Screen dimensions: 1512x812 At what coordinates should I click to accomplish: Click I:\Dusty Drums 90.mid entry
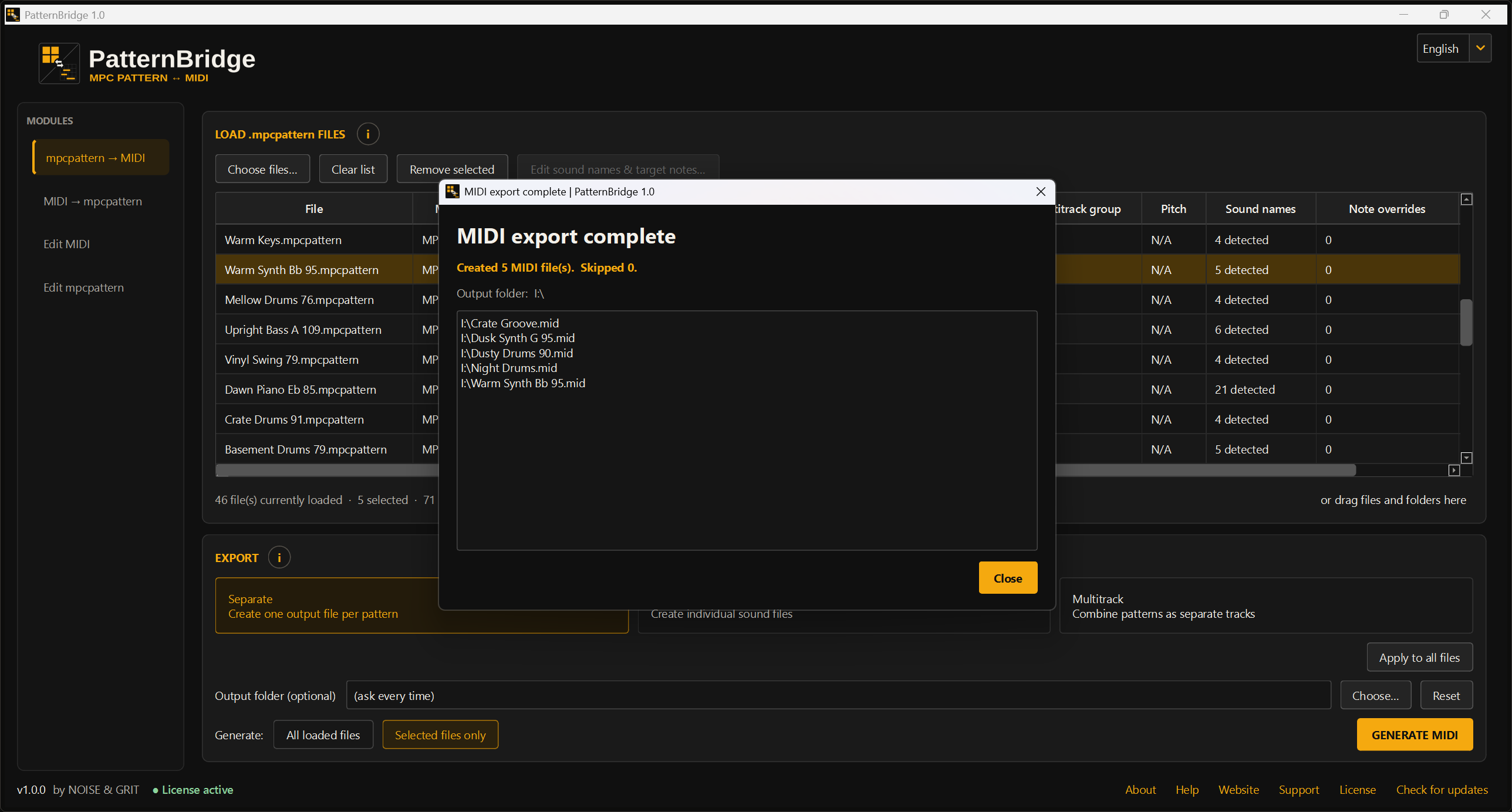click(517, 353)
